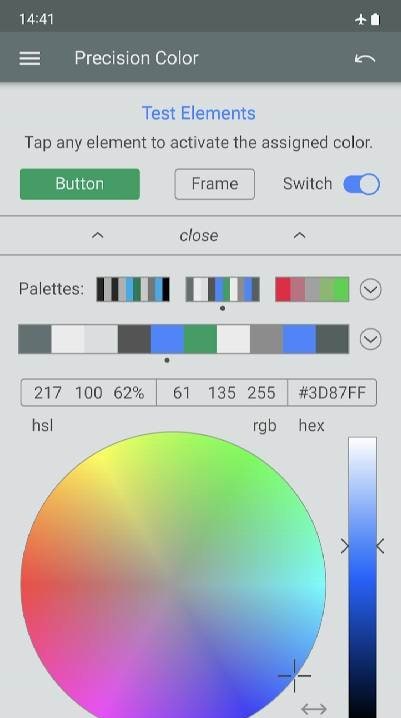Image resolution: width=401 pixels, height=718 pixels.
Task: Edit the RGB value field 61 135 255
Action: pyautogui.click(x=222, y=392)
